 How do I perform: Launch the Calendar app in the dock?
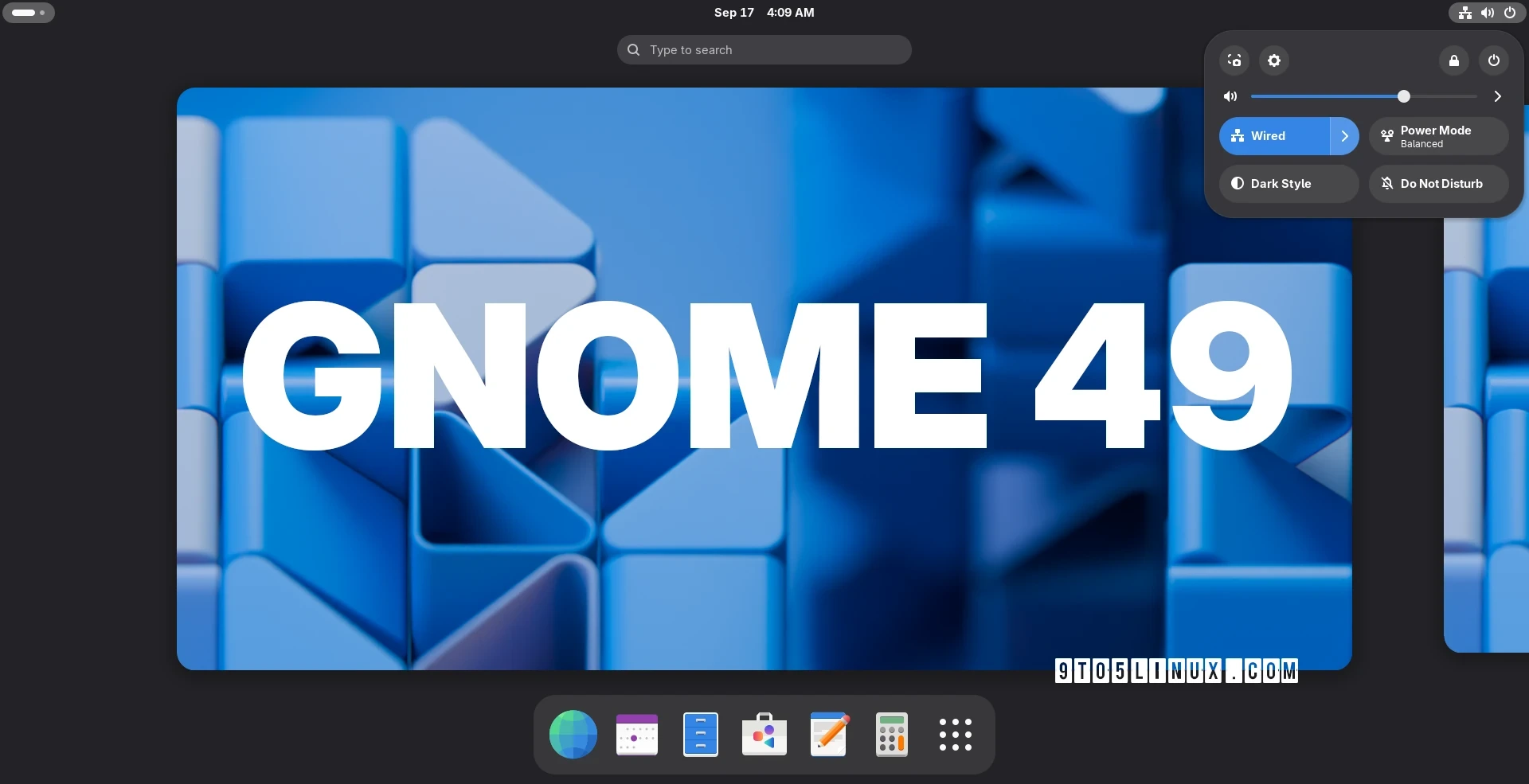pos(637,735)
